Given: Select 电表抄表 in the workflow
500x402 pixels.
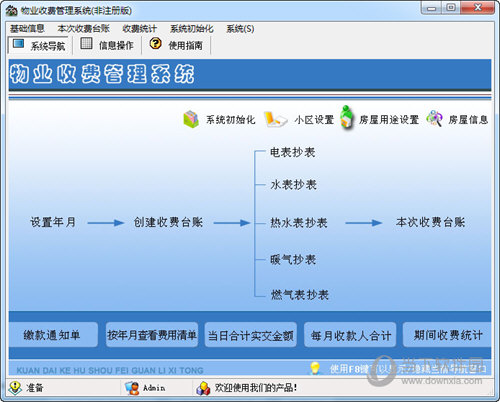Looking at the screenshot, I should pos(293,153).
